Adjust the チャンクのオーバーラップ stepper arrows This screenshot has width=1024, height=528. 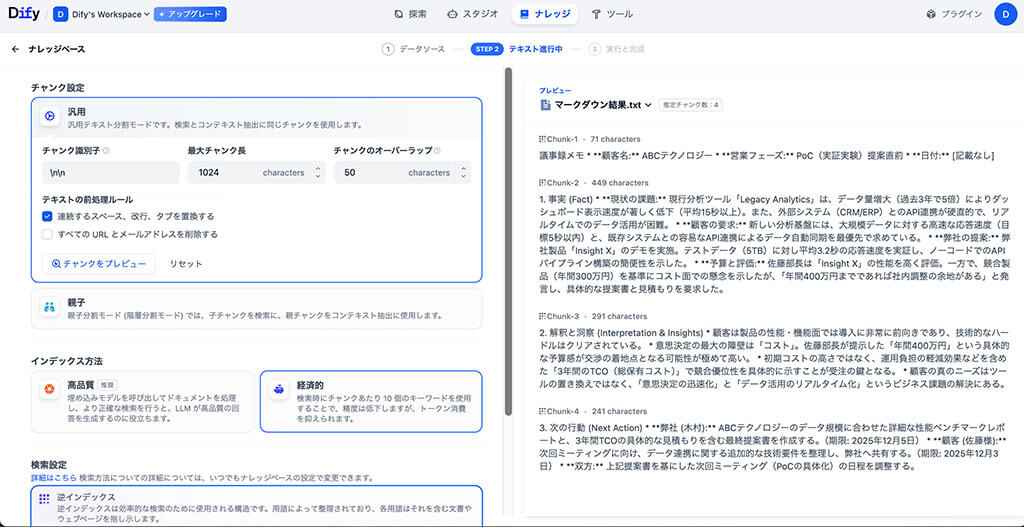(463, 173)
